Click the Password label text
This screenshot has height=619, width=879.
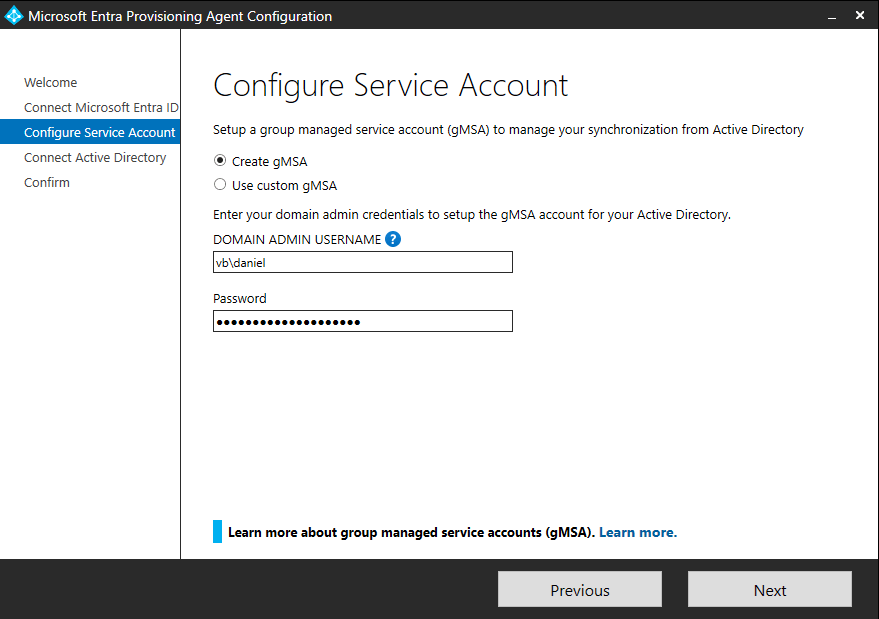239,298
